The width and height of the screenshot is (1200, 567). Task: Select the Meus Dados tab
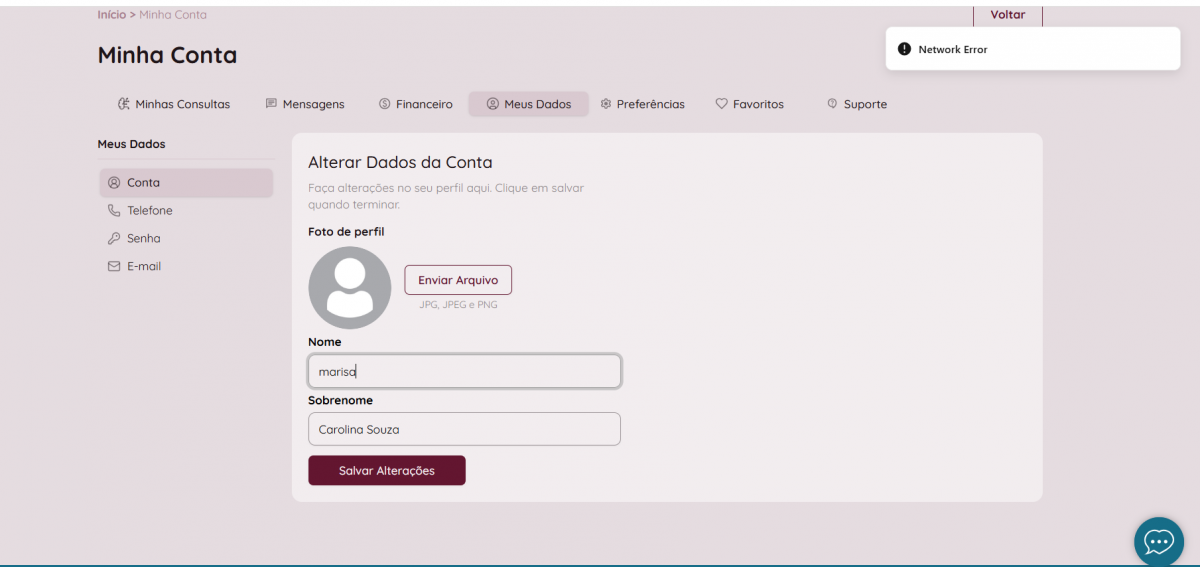(x=529, y=104)
